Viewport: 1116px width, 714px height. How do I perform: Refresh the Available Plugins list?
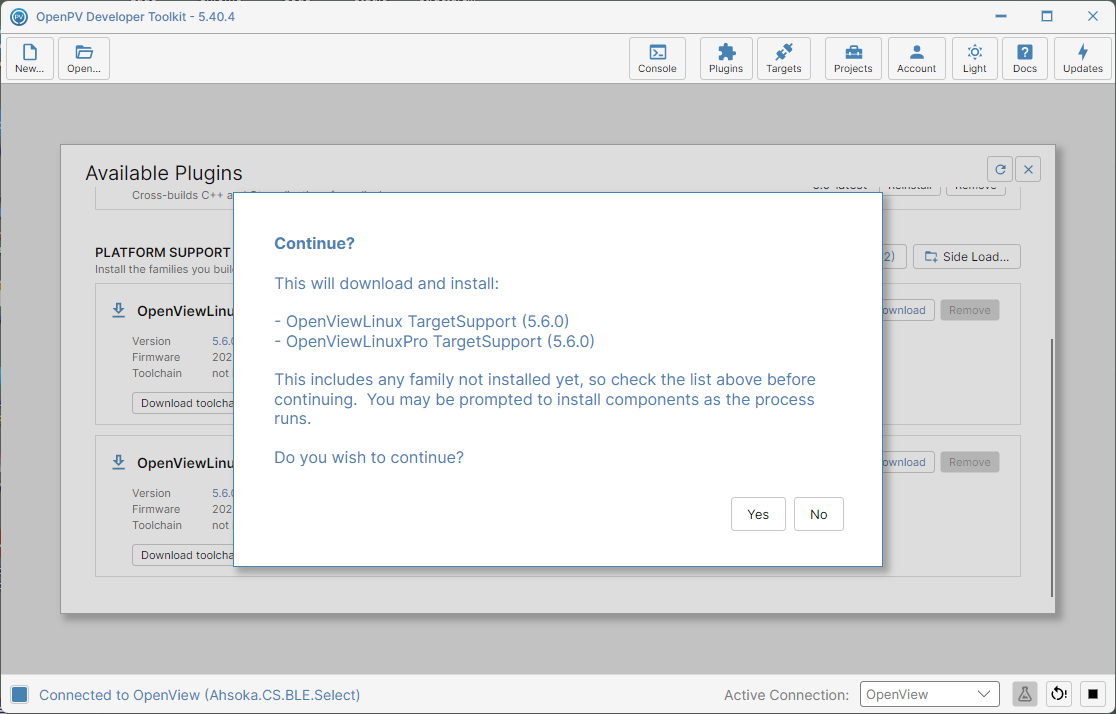point(1000,169)
